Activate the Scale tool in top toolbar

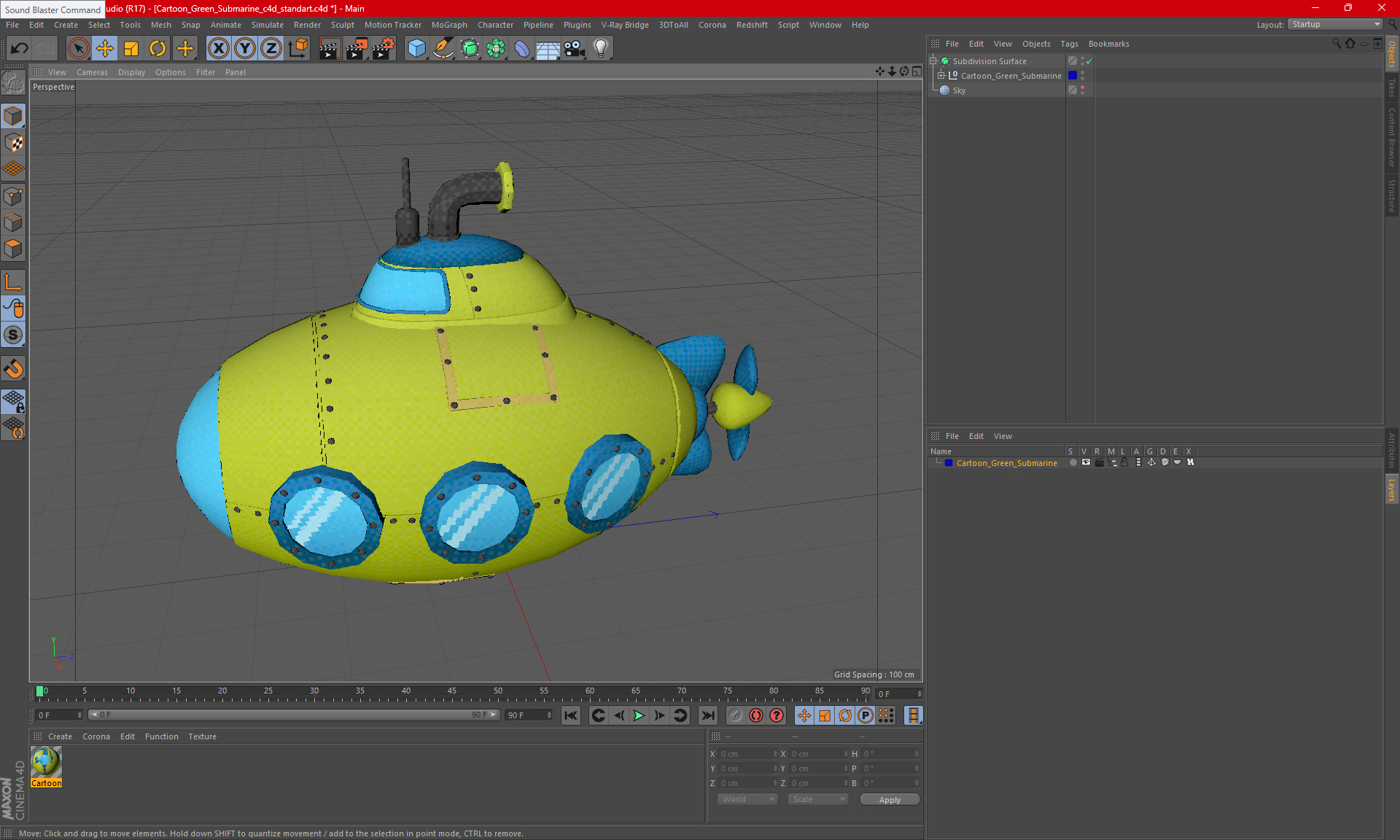[x=131, y=49]
